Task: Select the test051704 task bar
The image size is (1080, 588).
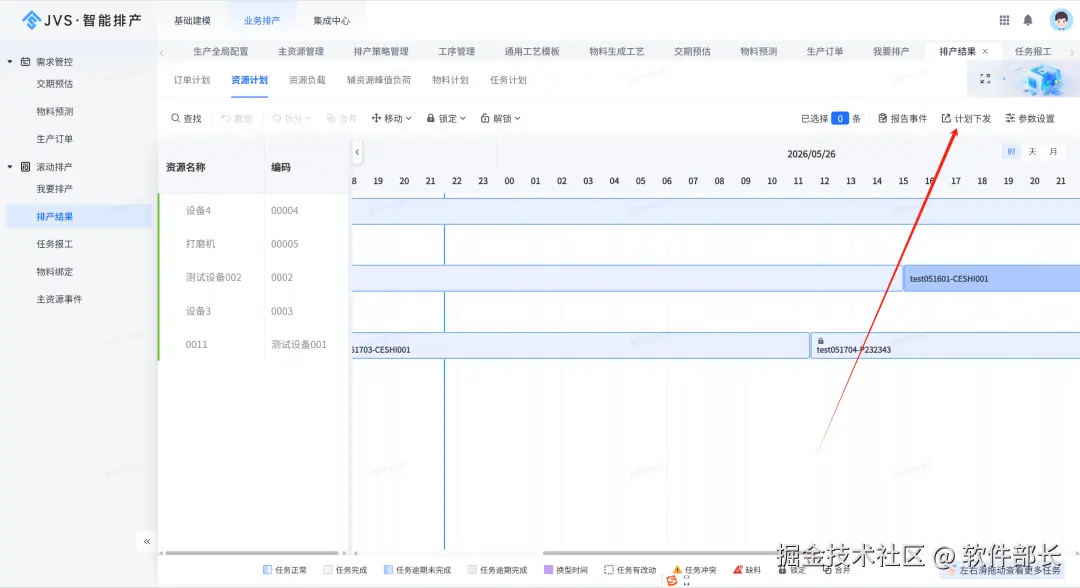Action: pos(945,345)
